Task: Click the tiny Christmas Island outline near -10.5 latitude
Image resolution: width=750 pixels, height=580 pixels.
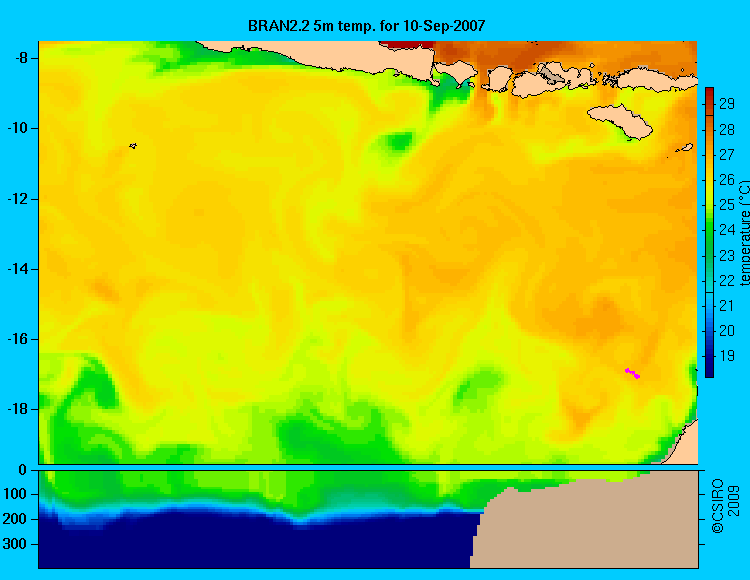Action: click(133, 146)
